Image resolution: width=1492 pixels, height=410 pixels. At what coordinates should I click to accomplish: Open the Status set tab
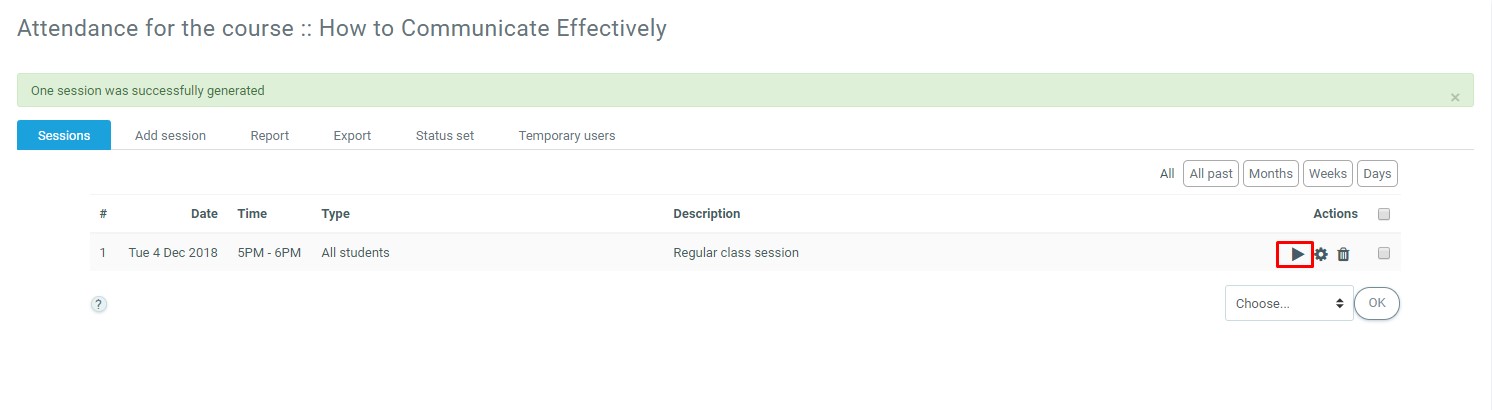445,136
